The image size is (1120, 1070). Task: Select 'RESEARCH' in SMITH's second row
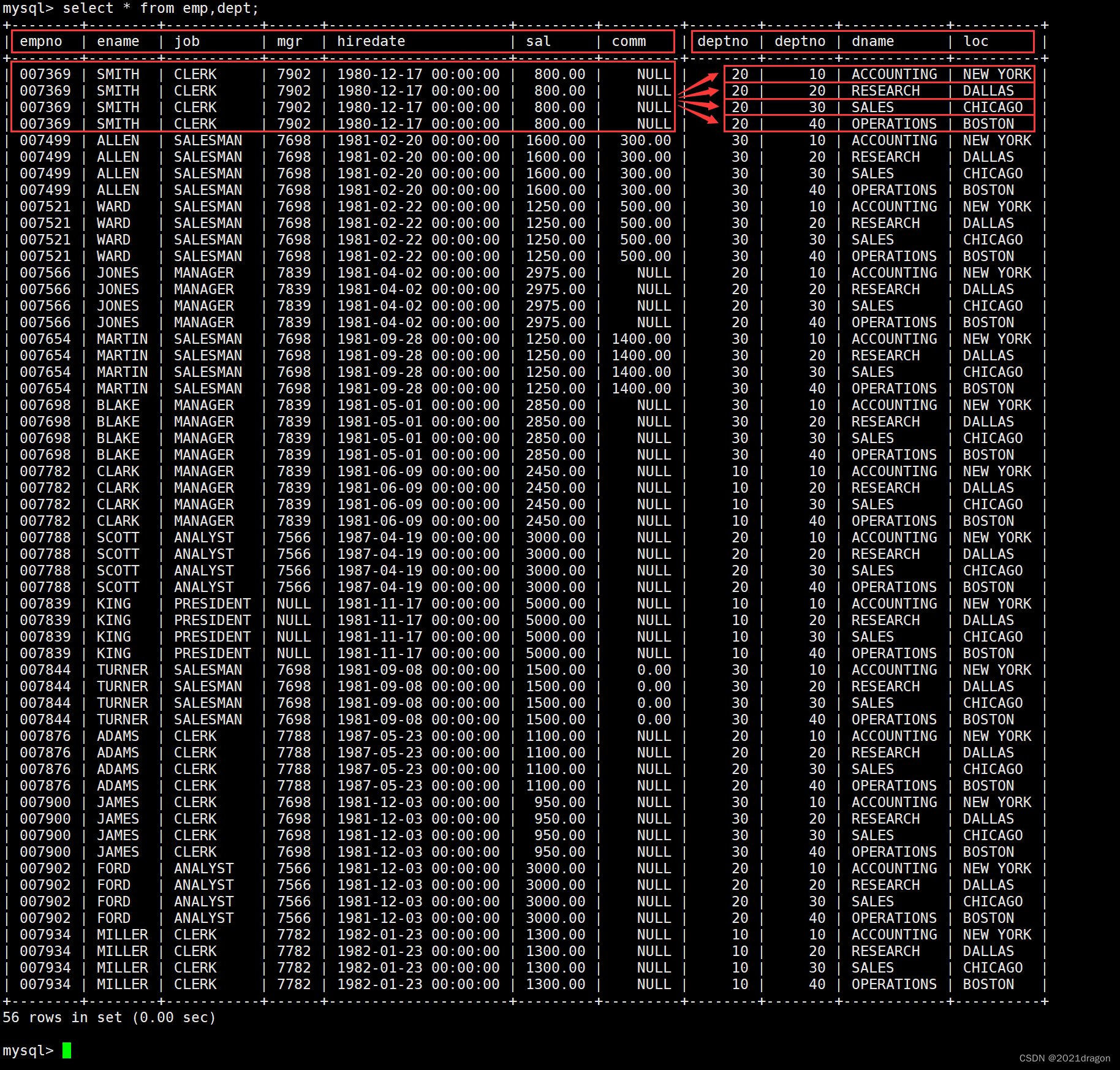tap(886, 91)
